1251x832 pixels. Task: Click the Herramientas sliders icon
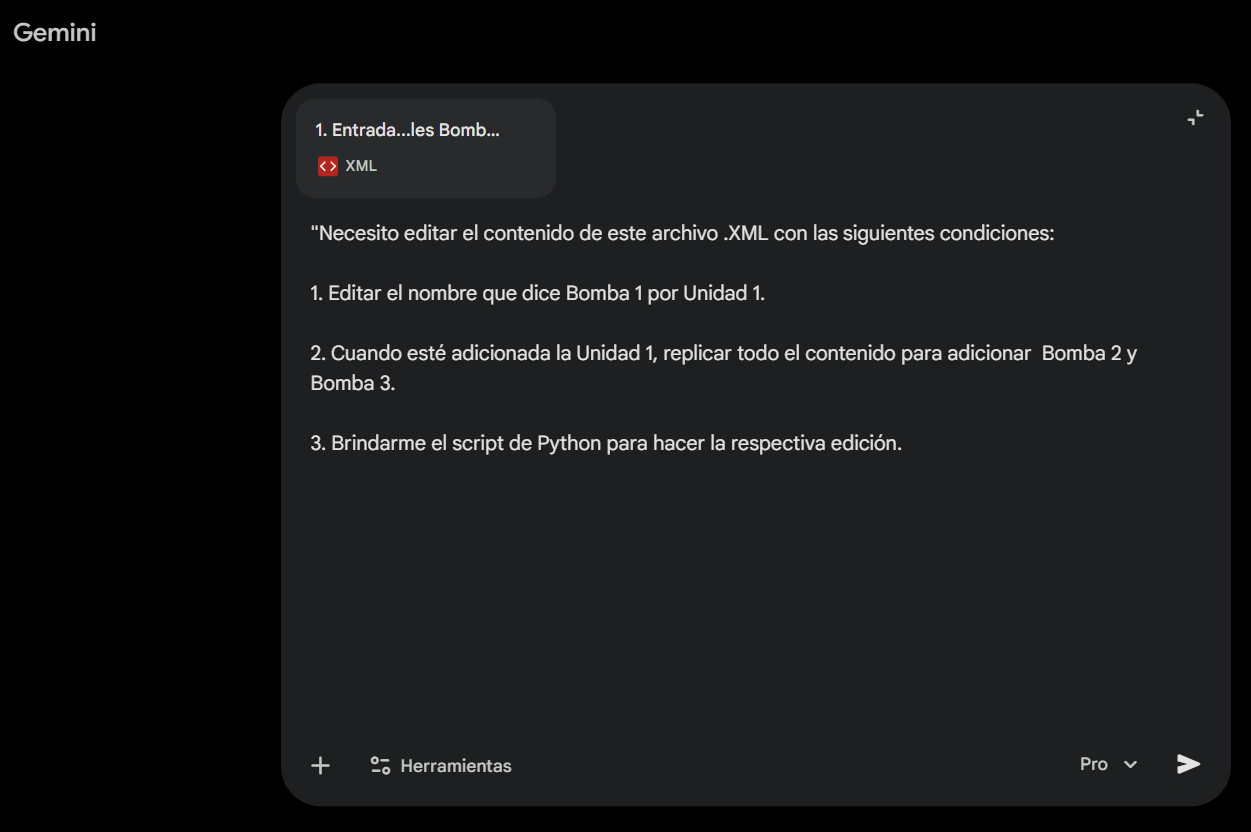click(380, 766)
